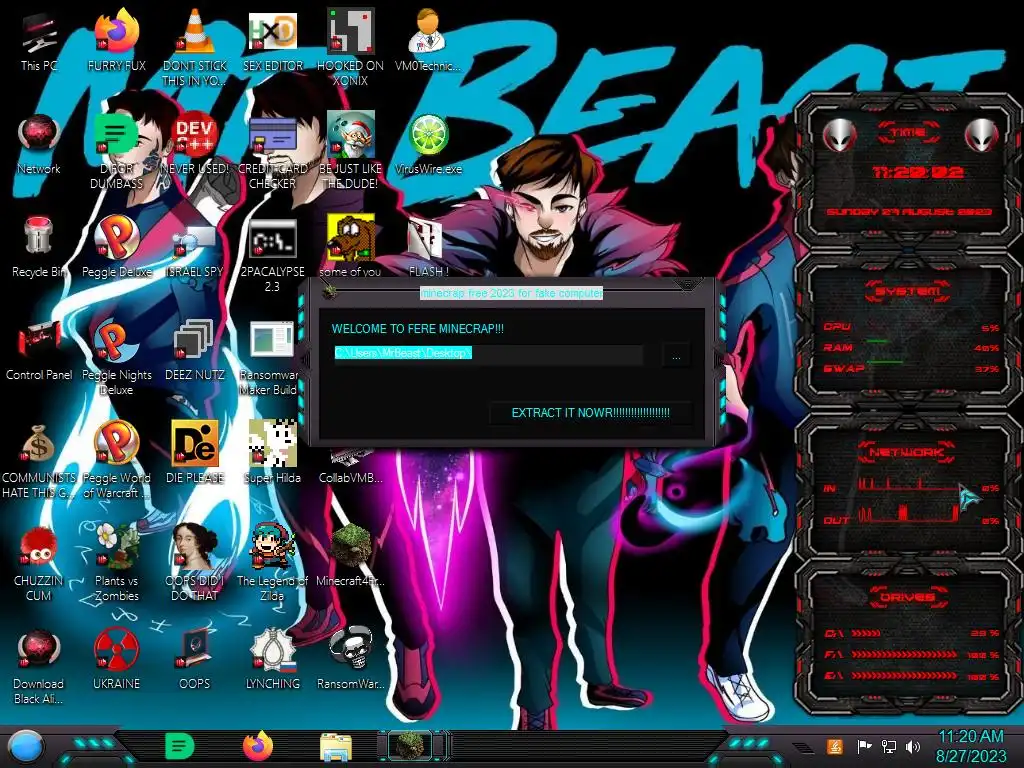Image resolution: width=1024 pixels, height=768 pixels.
Task: Select Peggle Nights Deluxe shortcut
Action: [x=117, y=357]
